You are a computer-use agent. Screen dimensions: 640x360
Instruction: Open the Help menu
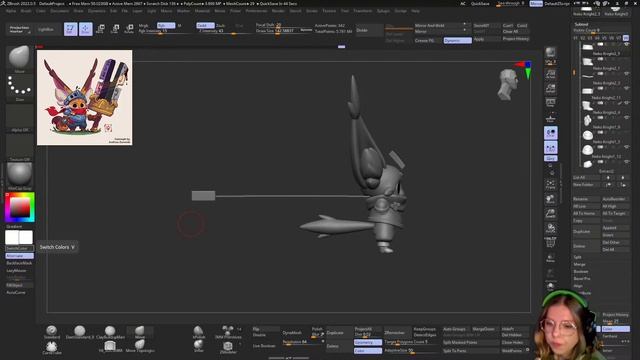(415, 11)
